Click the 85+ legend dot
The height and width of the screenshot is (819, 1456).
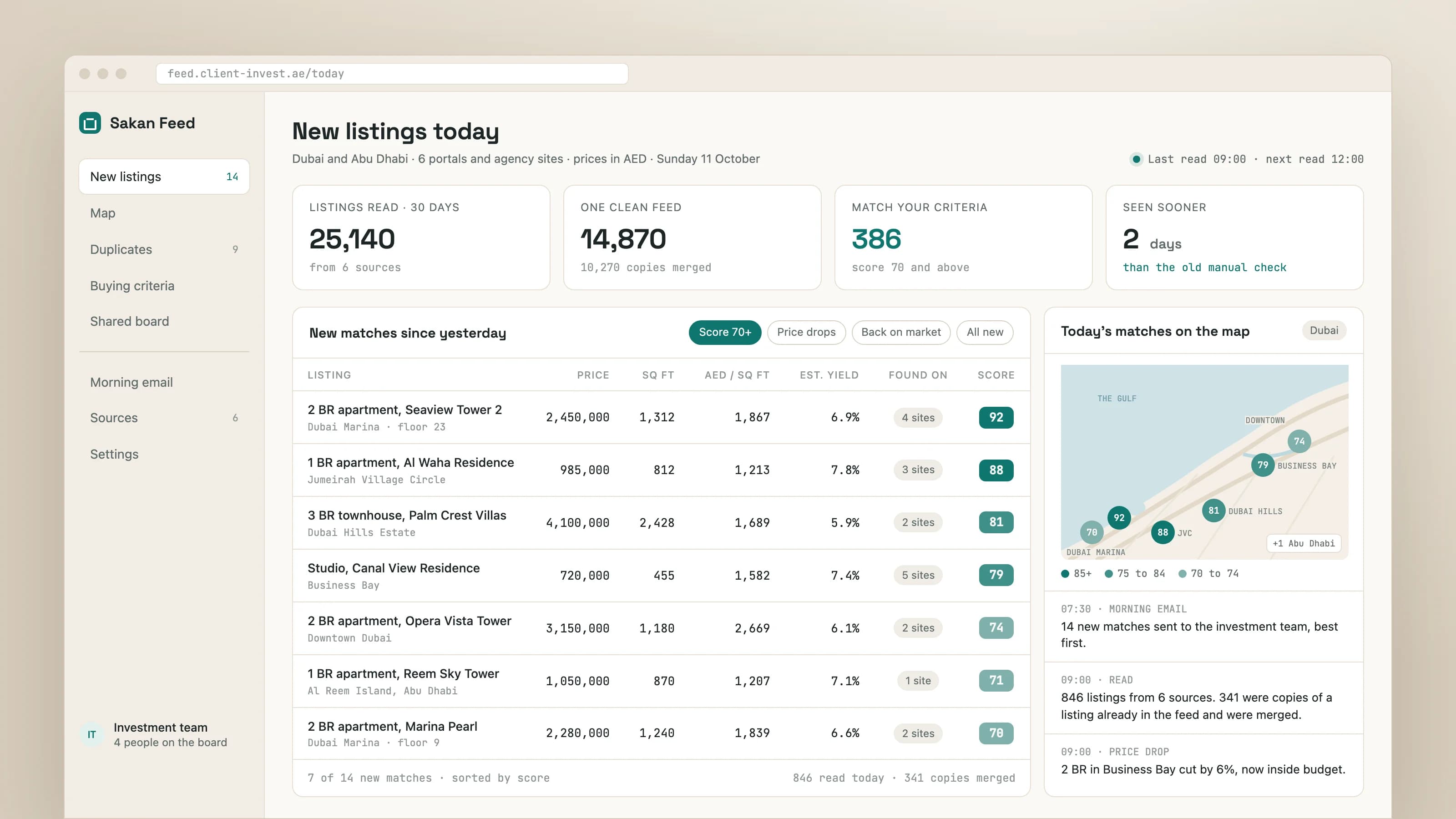point(1065,574)
